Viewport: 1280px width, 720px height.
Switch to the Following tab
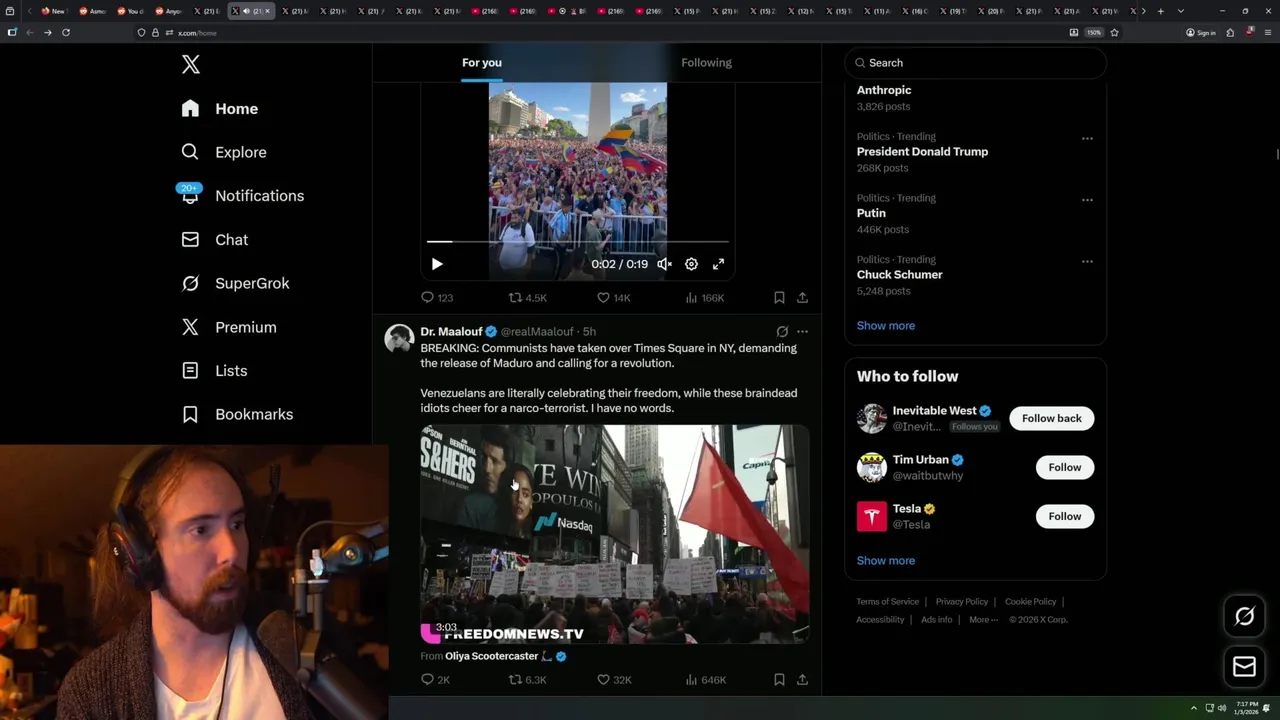[706, 62]
